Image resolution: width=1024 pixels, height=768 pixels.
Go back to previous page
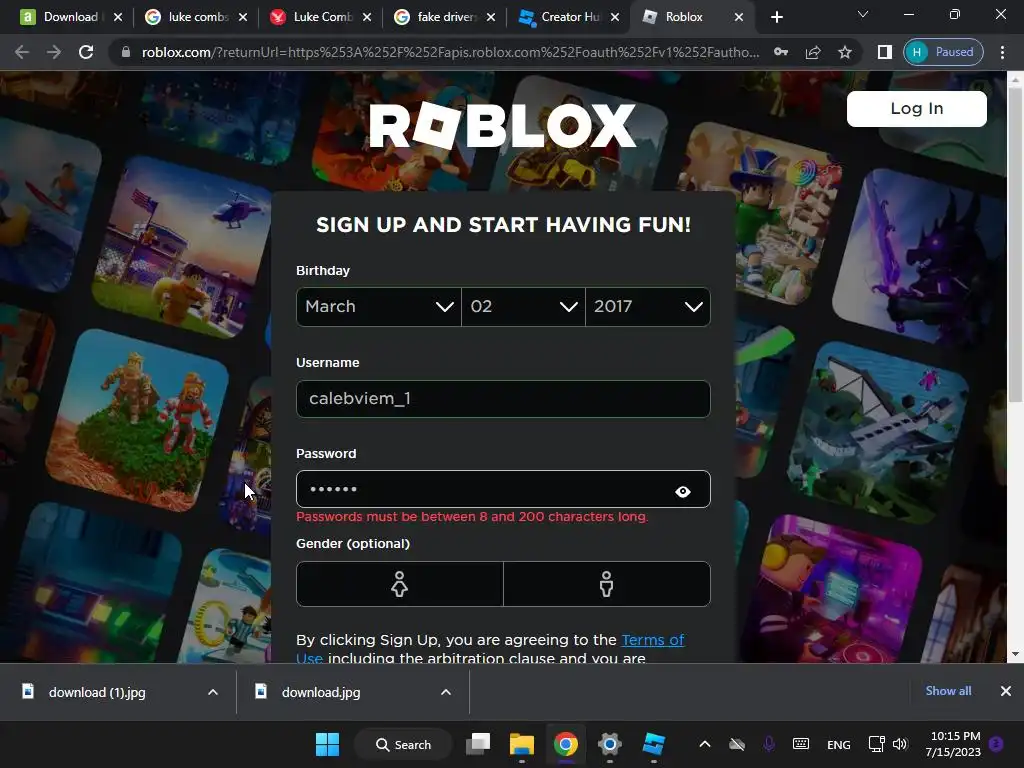[x=22, y=52]
